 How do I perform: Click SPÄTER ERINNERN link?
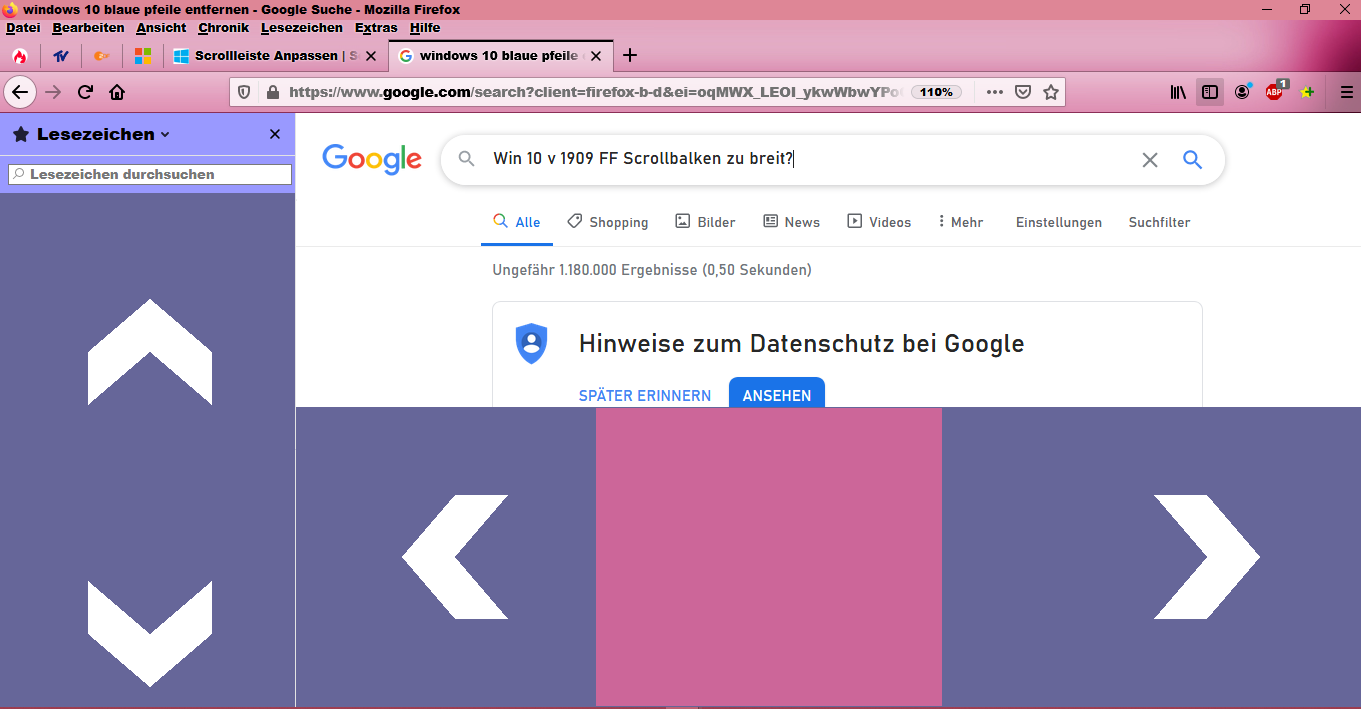pos(644,396)
